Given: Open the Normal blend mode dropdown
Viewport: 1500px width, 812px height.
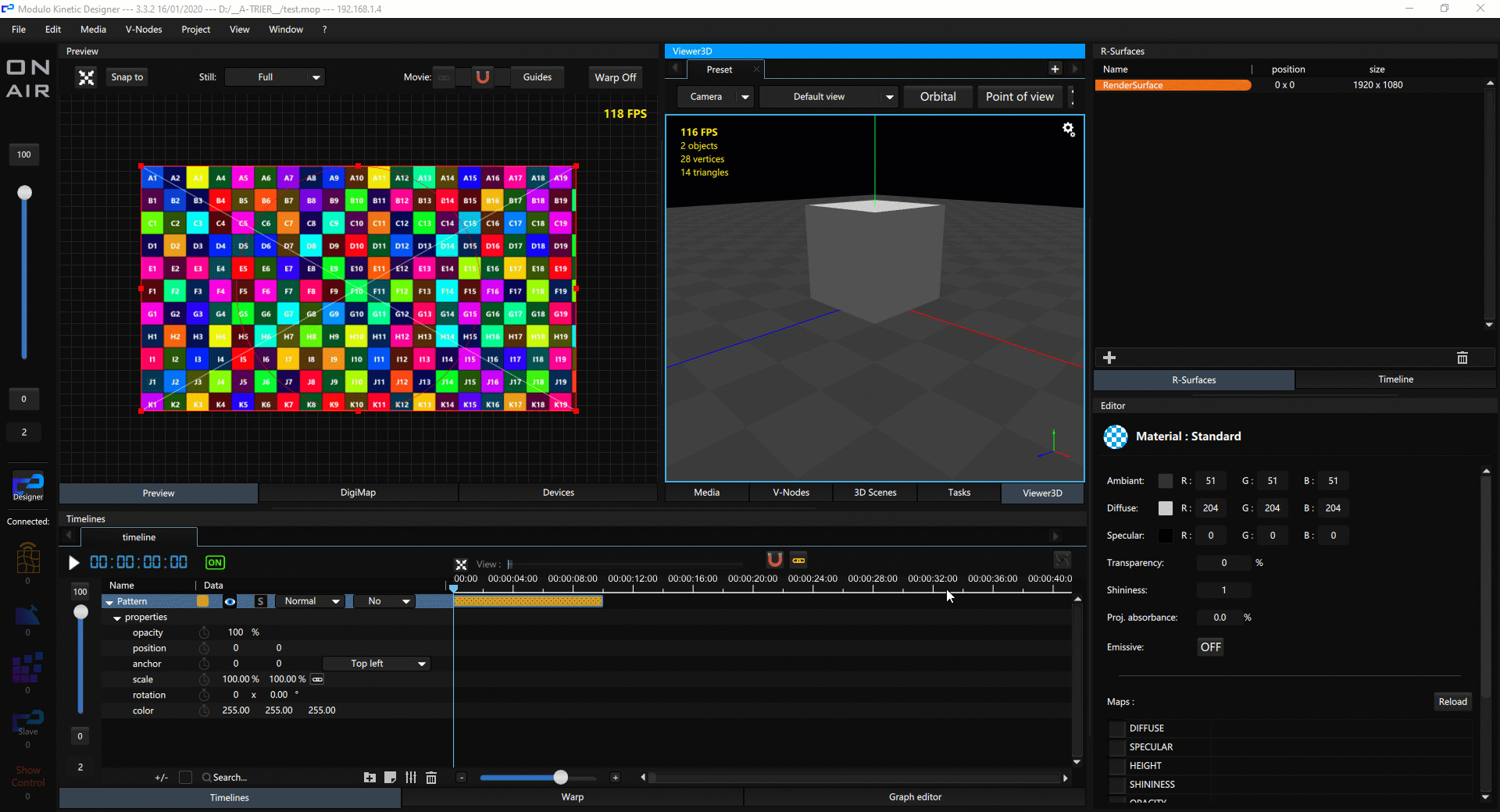Looking at the screenshot, I should click(310, 601).
